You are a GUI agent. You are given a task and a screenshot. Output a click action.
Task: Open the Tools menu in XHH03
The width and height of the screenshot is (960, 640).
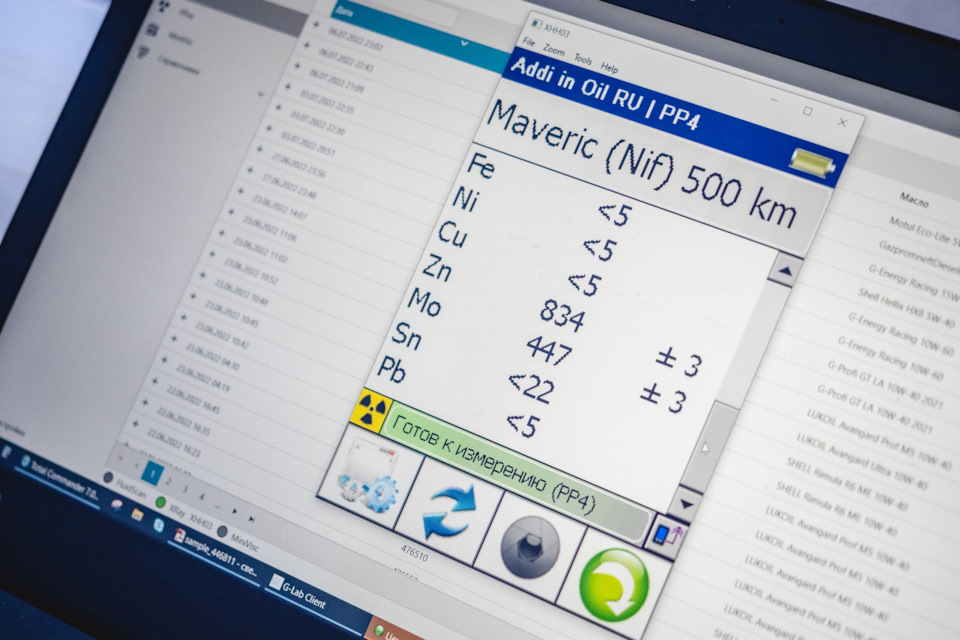tap(583, 59)
